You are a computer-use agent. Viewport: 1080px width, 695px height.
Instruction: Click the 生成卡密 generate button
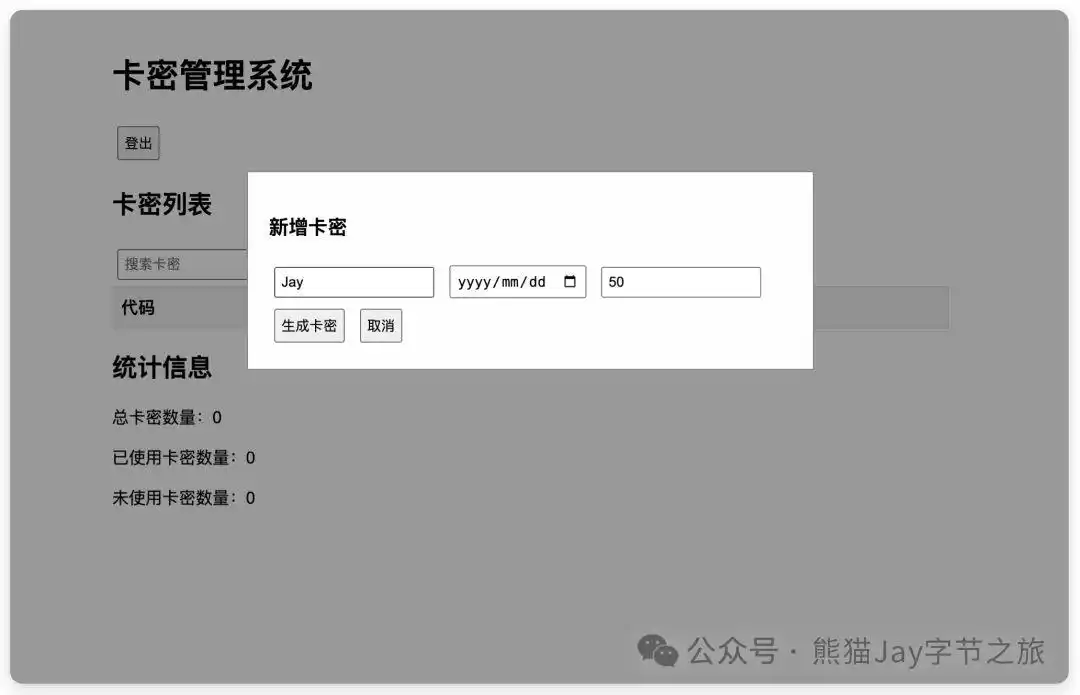(x=309, y=325)
